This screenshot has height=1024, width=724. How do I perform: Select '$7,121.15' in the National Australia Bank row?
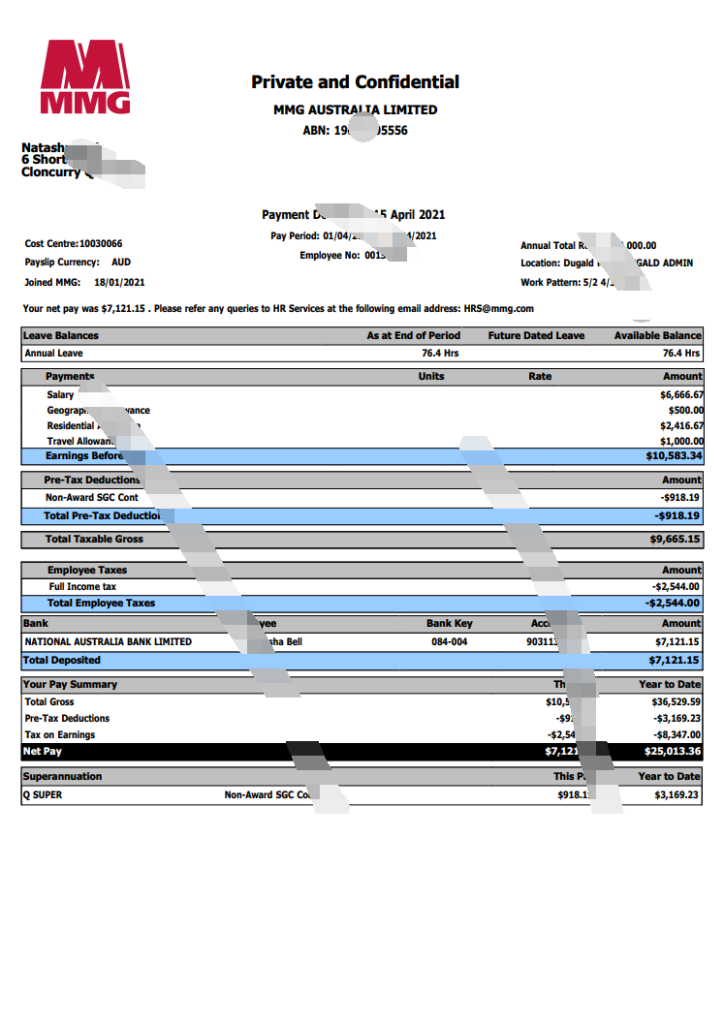677,642
